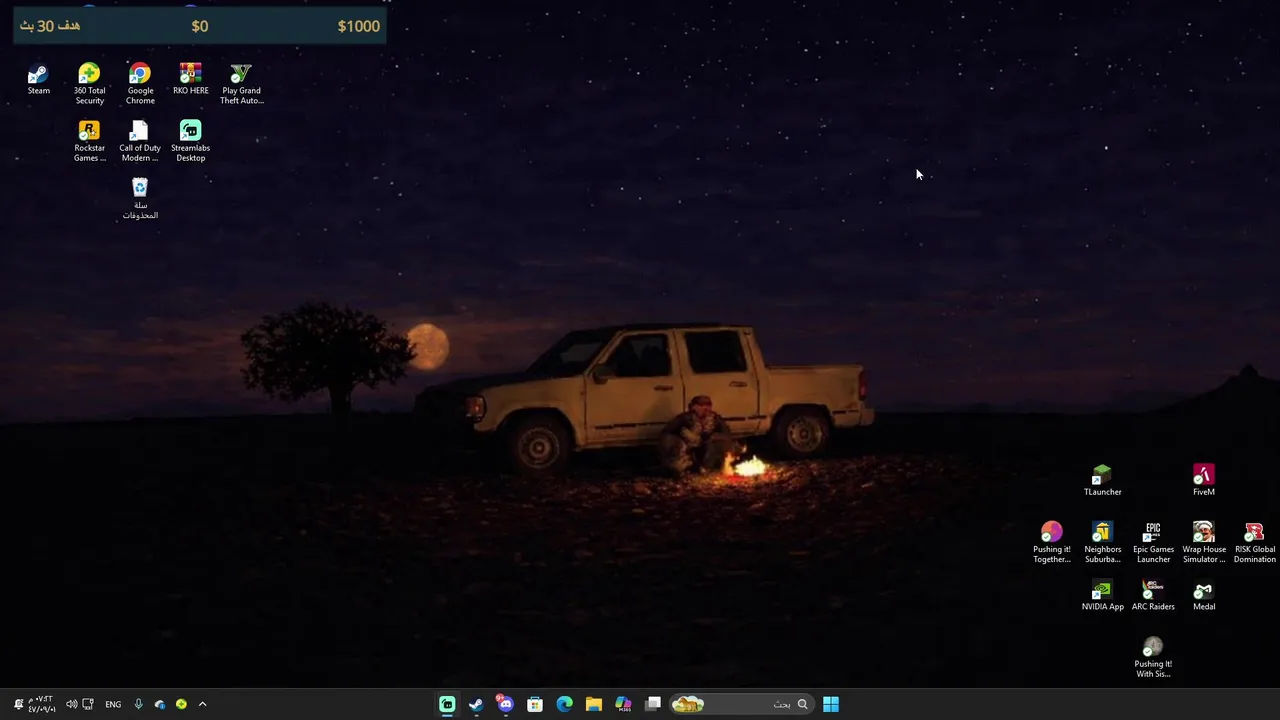
Task: Open Streamlabs from the taskbar
Action: coord(447,704)
